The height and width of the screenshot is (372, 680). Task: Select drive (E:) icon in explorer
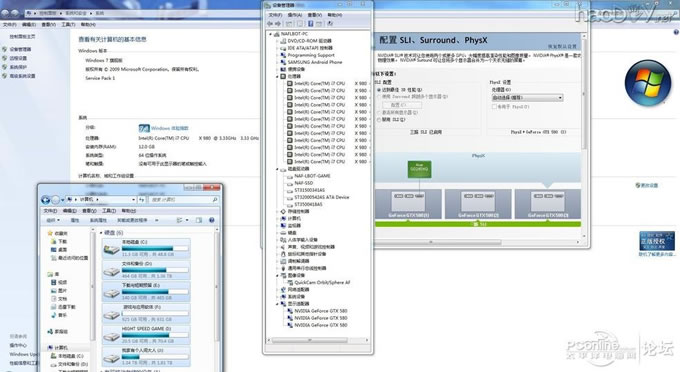[x=111, y=293]
